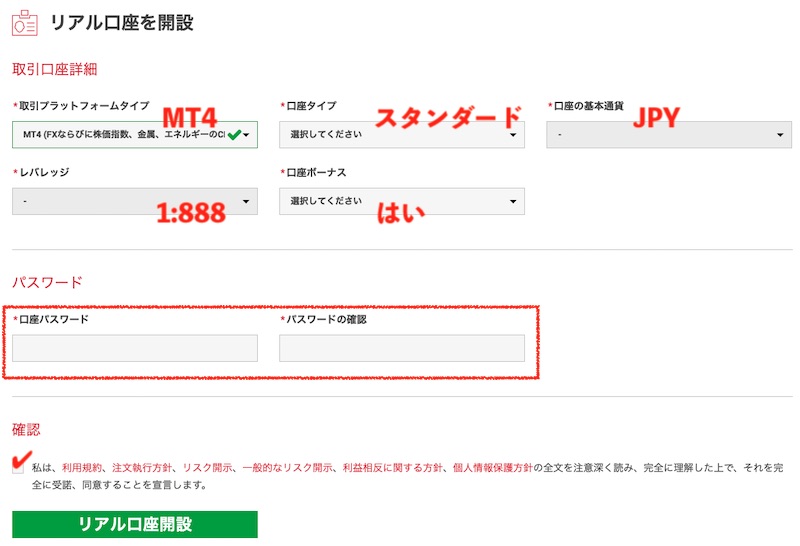
Task: Open the 一般的なリスク開示 link
Action: [x=287, y=467]
